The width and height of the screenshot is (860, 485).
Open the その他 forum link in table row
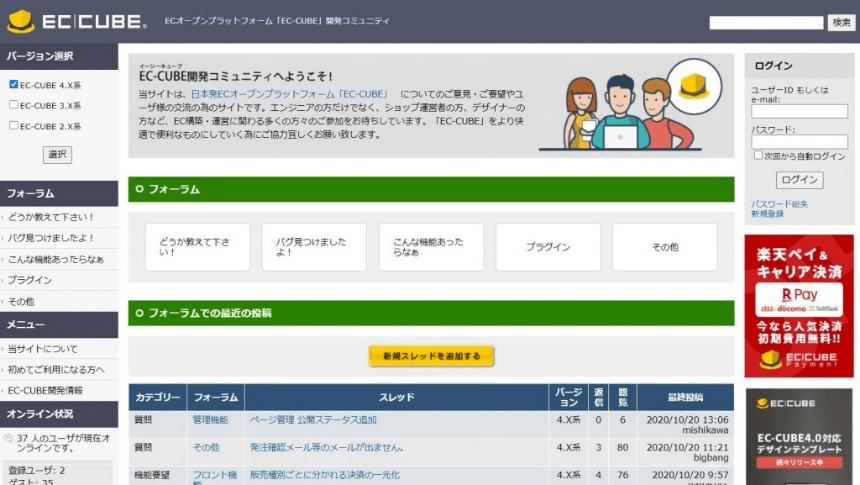pos(206,447)
